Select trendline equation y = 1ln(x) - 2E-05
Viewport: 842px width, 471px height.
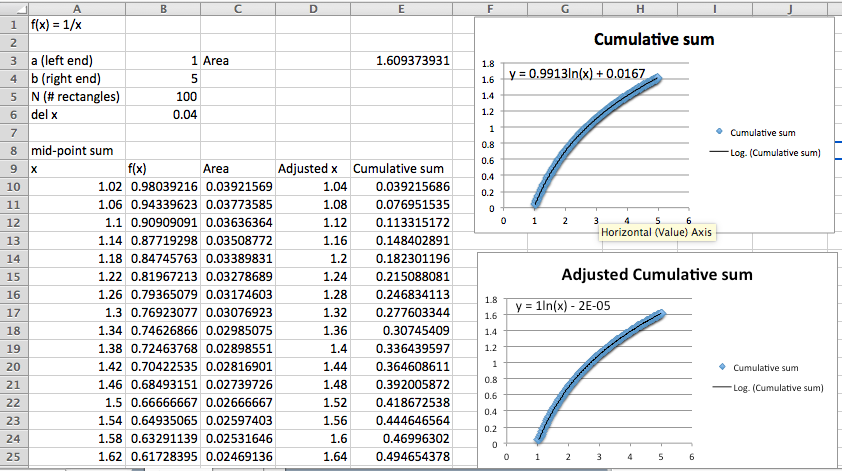[566, 307]
